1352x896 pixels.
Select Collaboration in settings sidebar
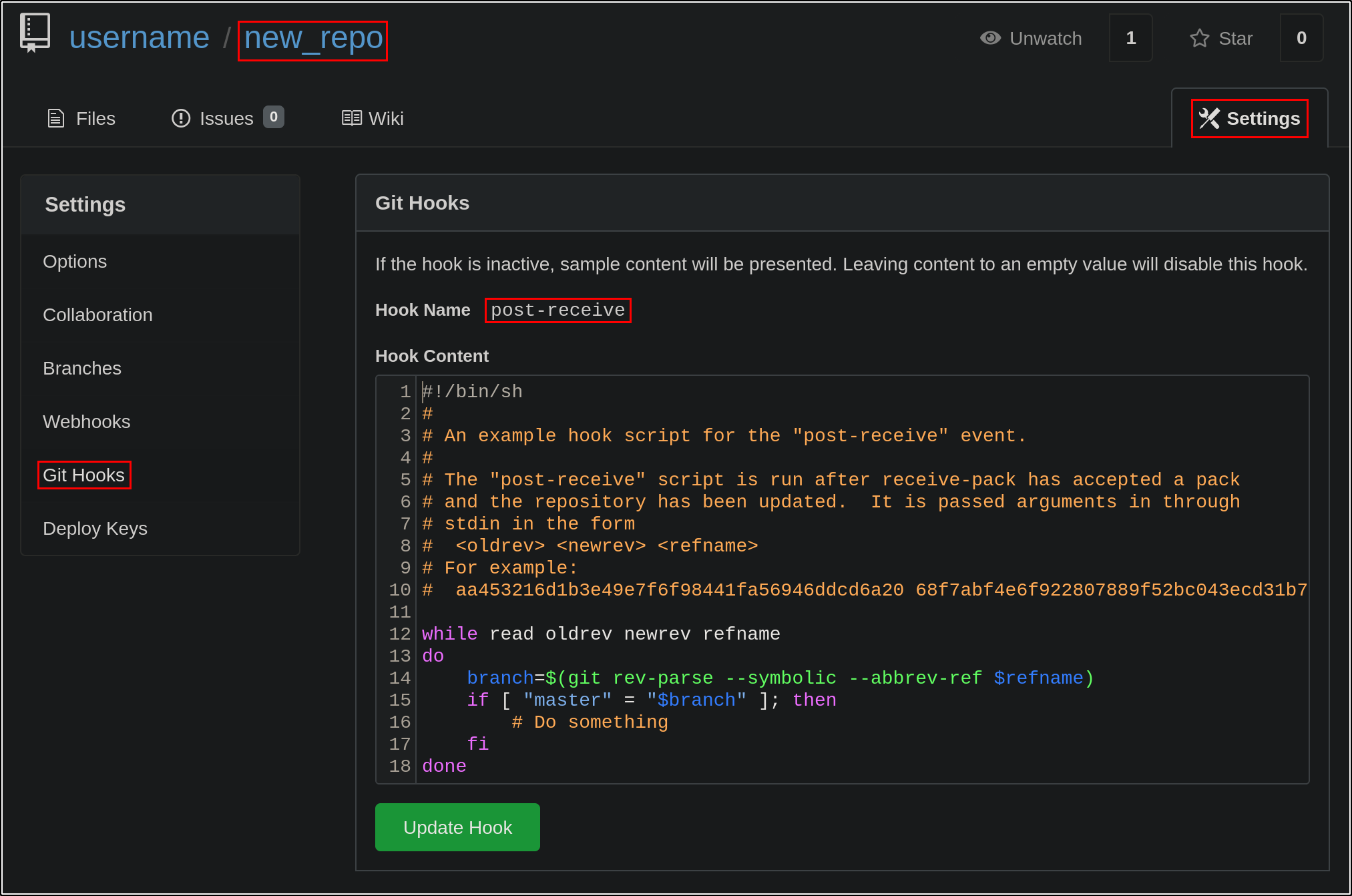pos(97,315)
